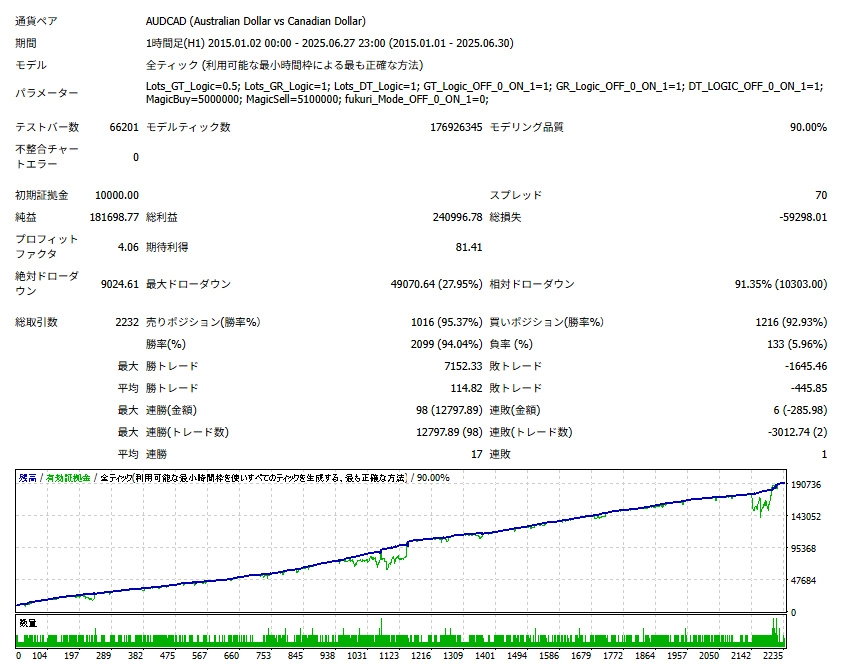Image resolution: width=843 pixels, height=668 pixels.
Task: Click the largest win trade 7152.33
Action: pyautogui.click(x=463, y=366)
